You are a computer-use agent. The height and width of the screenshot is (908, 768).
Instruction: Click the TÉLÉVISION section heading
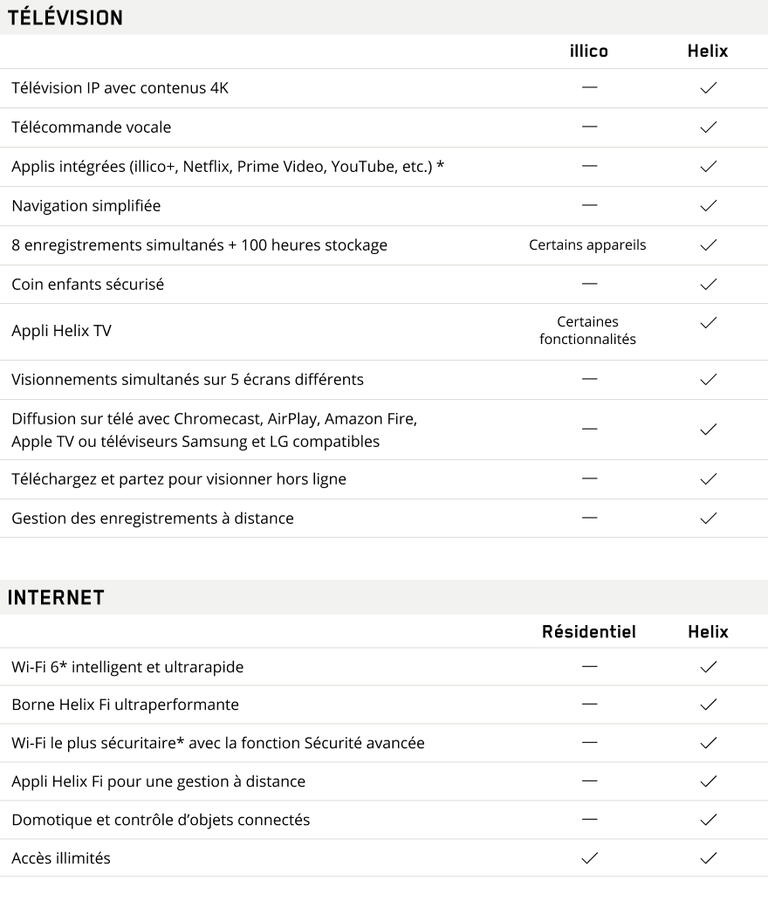coord(65,18)
